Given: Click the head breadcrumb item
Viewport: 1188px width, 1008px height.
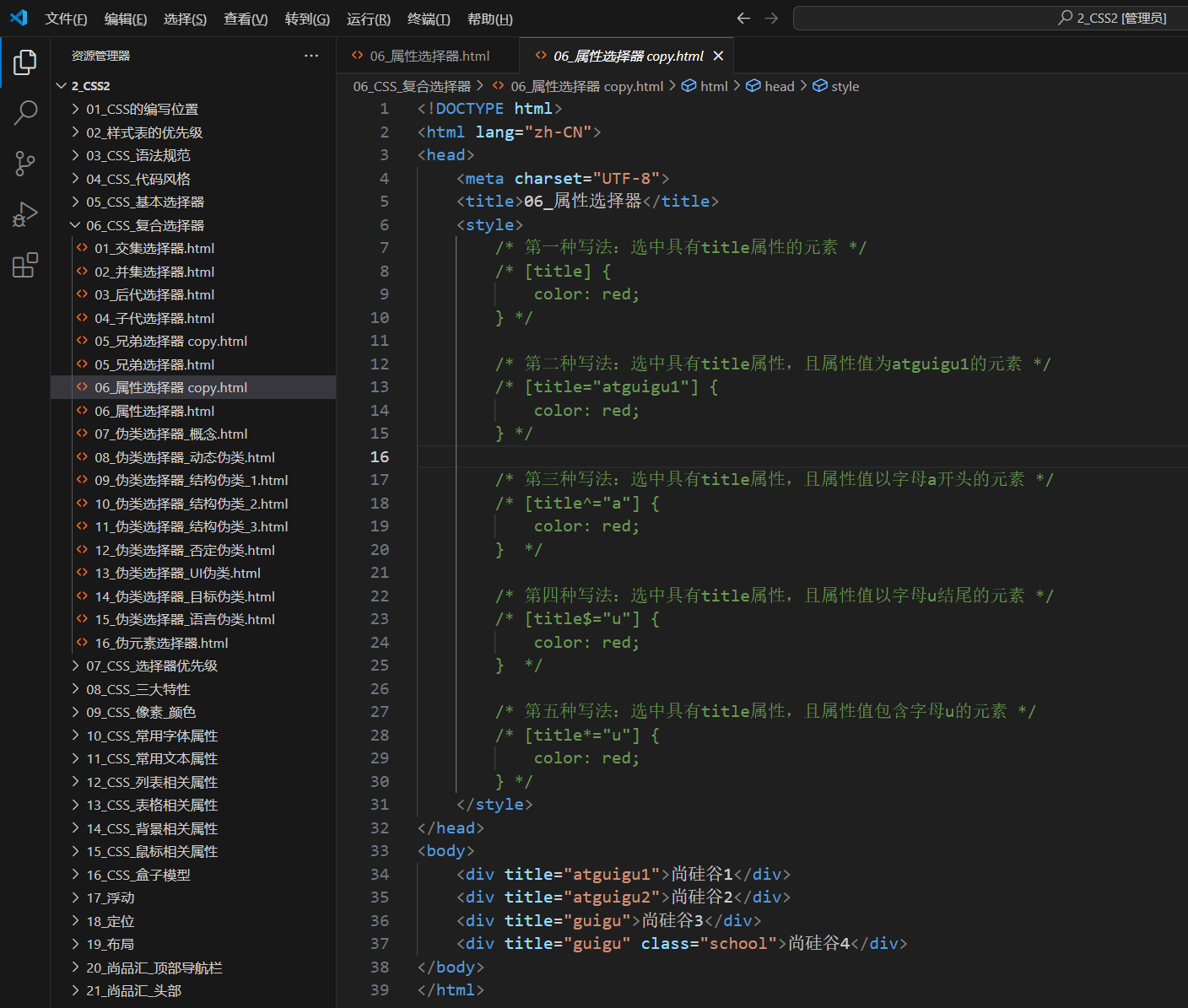Looking at the screenshot, I should click(780, 86).
